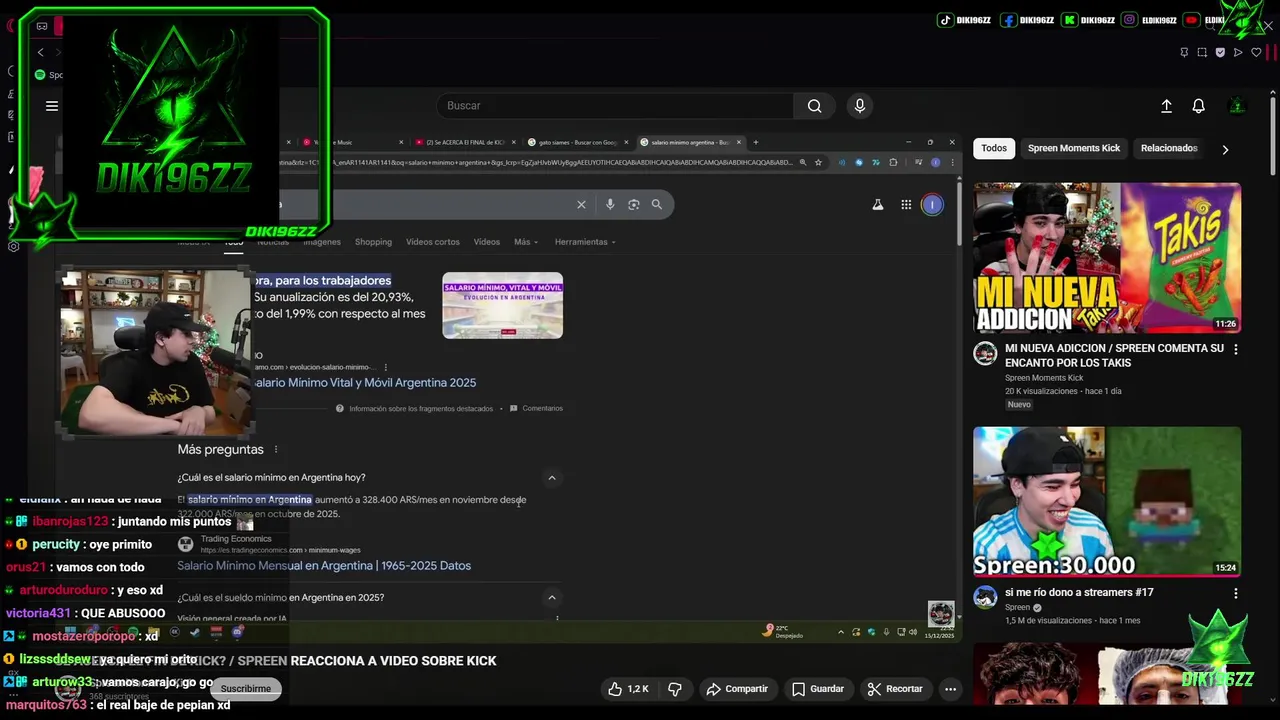Activate YouTube voice search microphone
1280x720 pixels.
pos(860,106)
